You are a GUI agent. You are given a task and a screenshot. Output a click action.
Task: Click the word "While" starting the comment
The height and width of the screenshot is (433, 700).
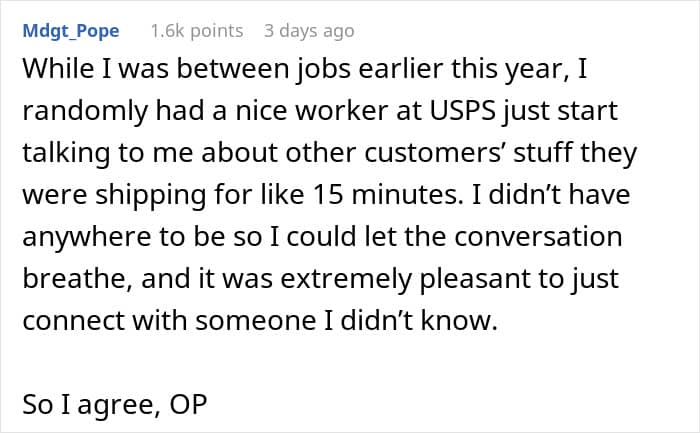coord(58,72)
